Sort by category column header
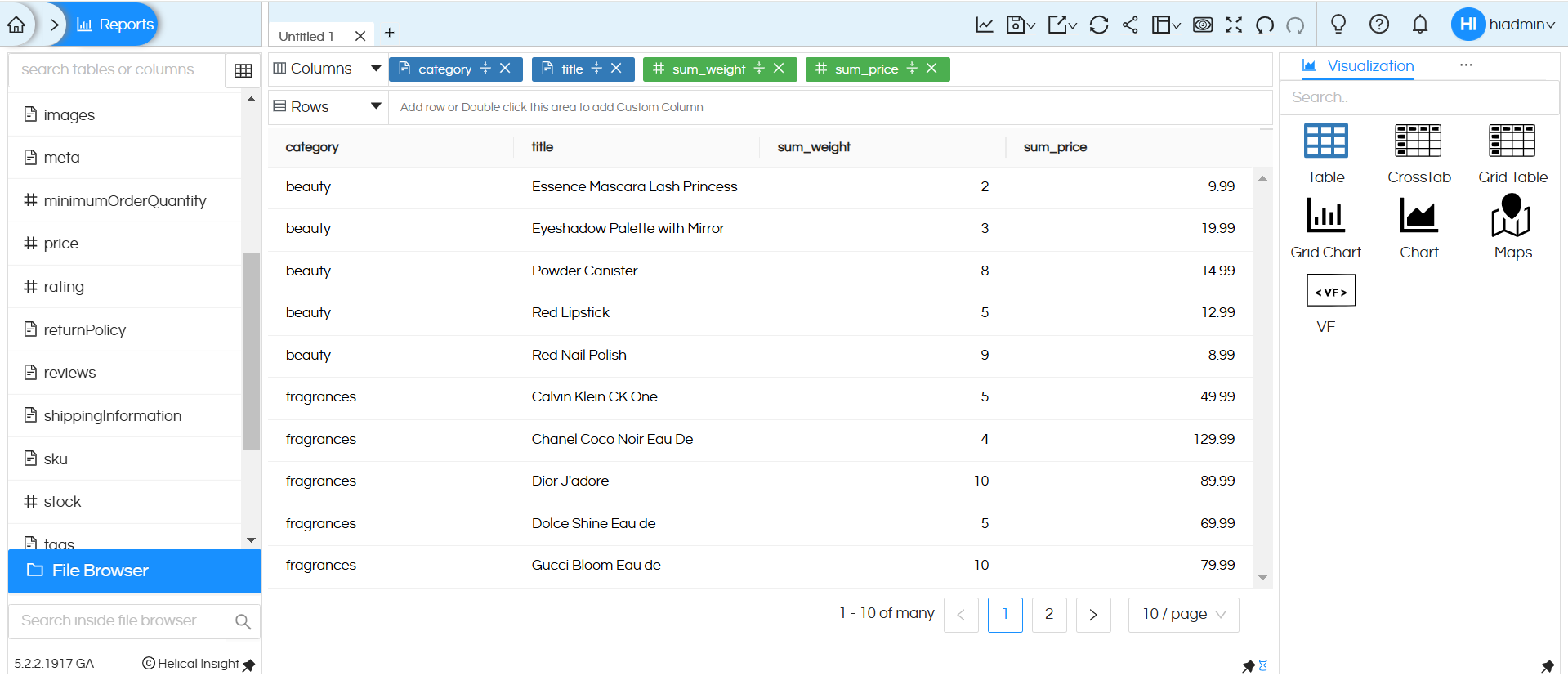Viewport: 1568px width, 676px height. tap(312, 147)
